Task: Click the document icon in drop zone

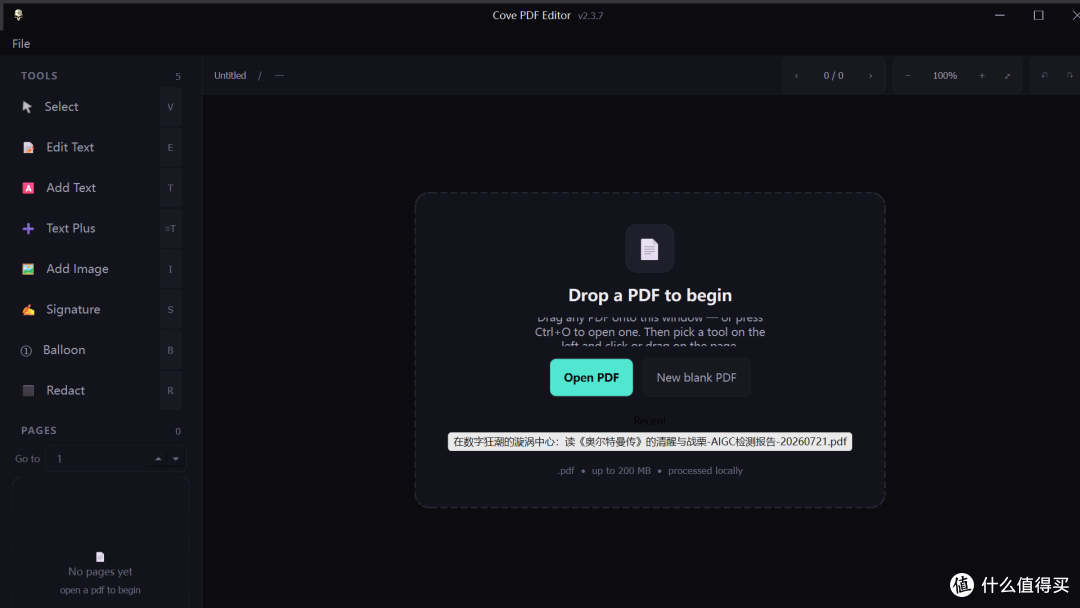Action: point(650,249)
